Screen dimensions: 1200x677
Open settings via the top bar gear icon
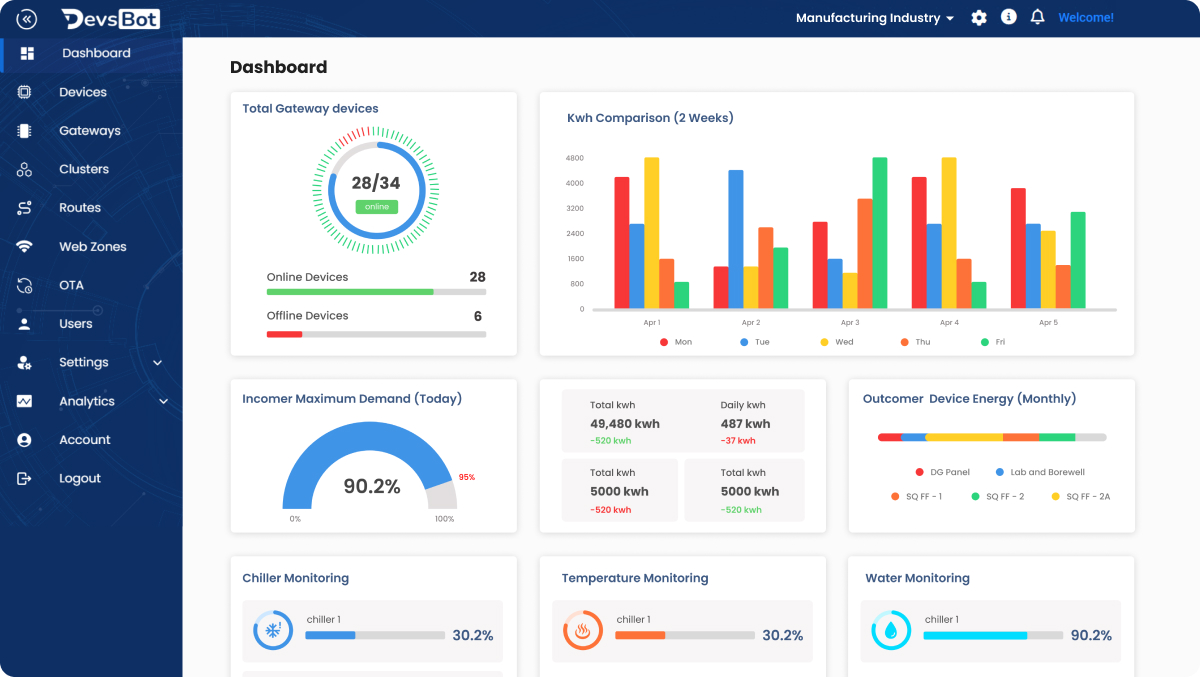(x=979, y=18)
